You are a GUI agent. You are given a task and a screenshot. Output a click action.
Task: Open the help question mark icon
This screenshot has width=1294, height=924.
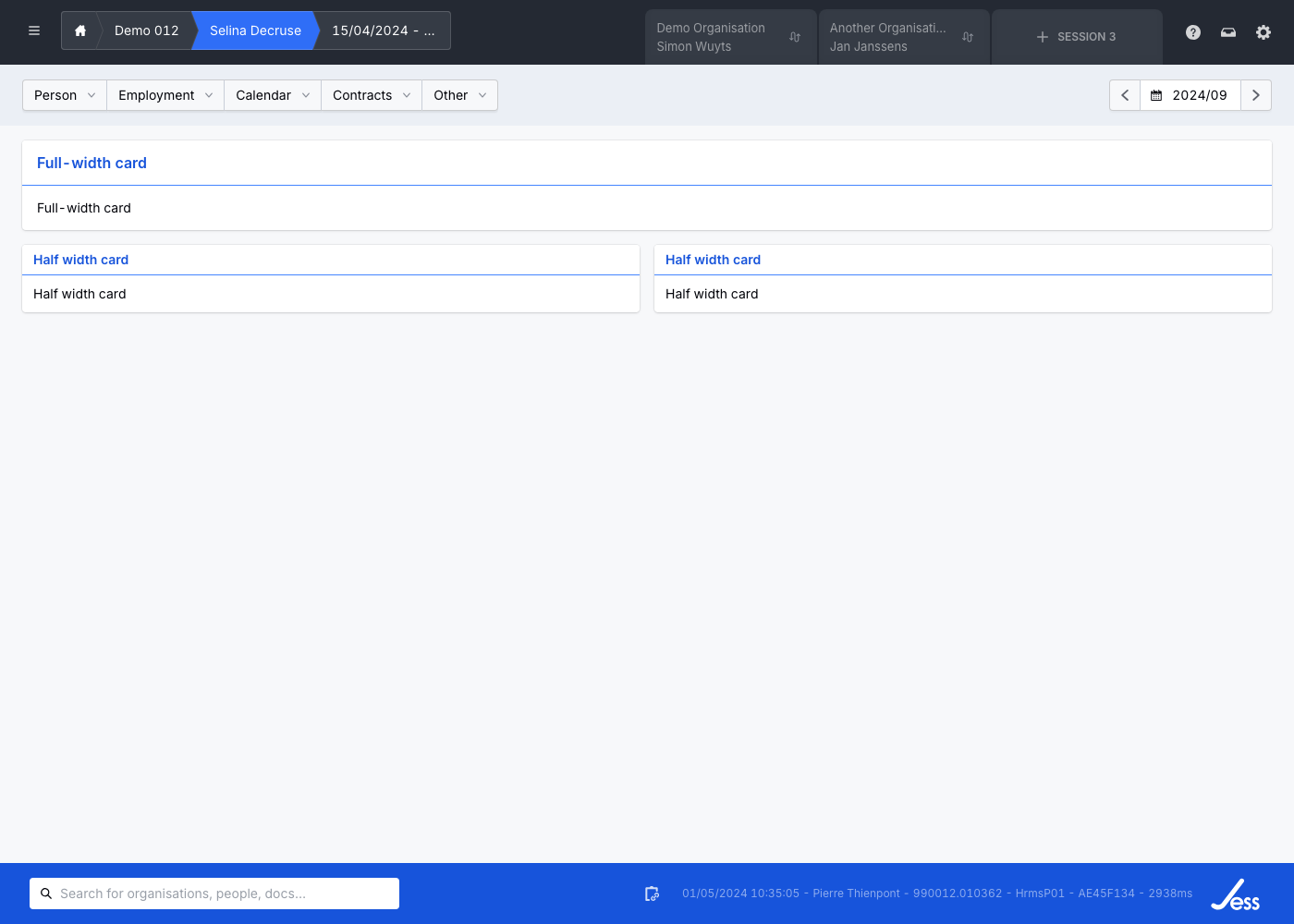(x=1193, y=32)
